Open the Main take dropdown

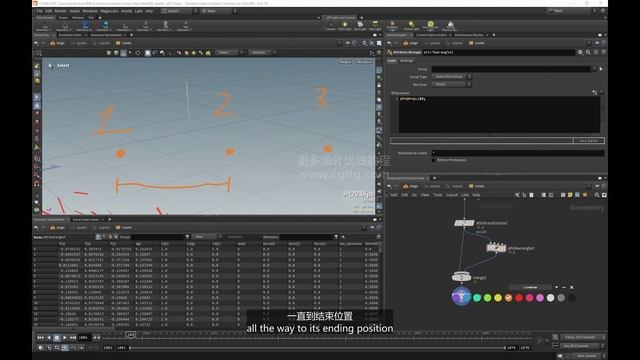point(573,11)
